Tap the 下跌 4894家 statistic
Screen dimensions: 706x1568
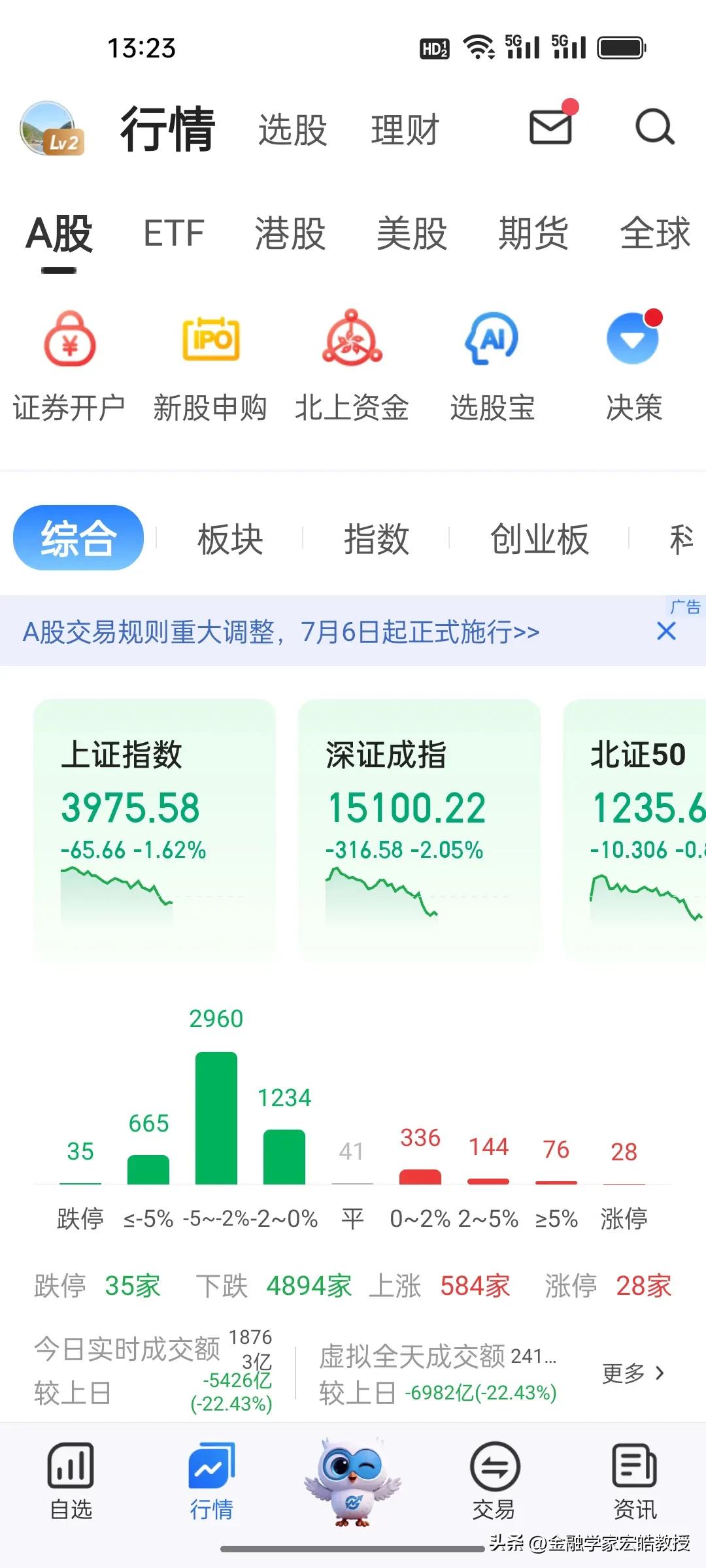pyautogui.click(x=274, y=1286)
